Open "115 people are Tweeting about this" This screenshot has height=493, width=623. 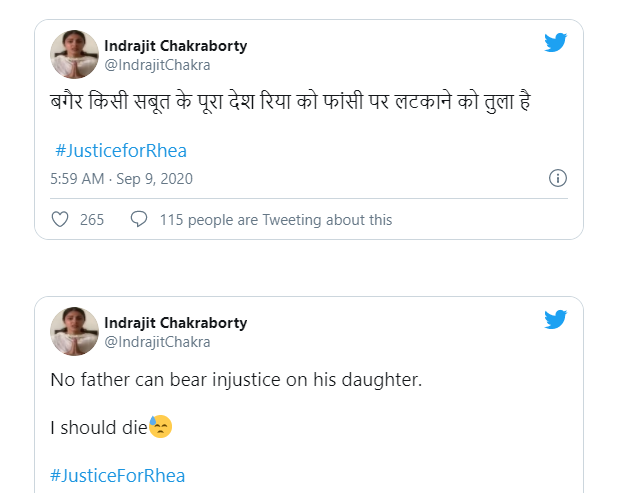(275, 220)
